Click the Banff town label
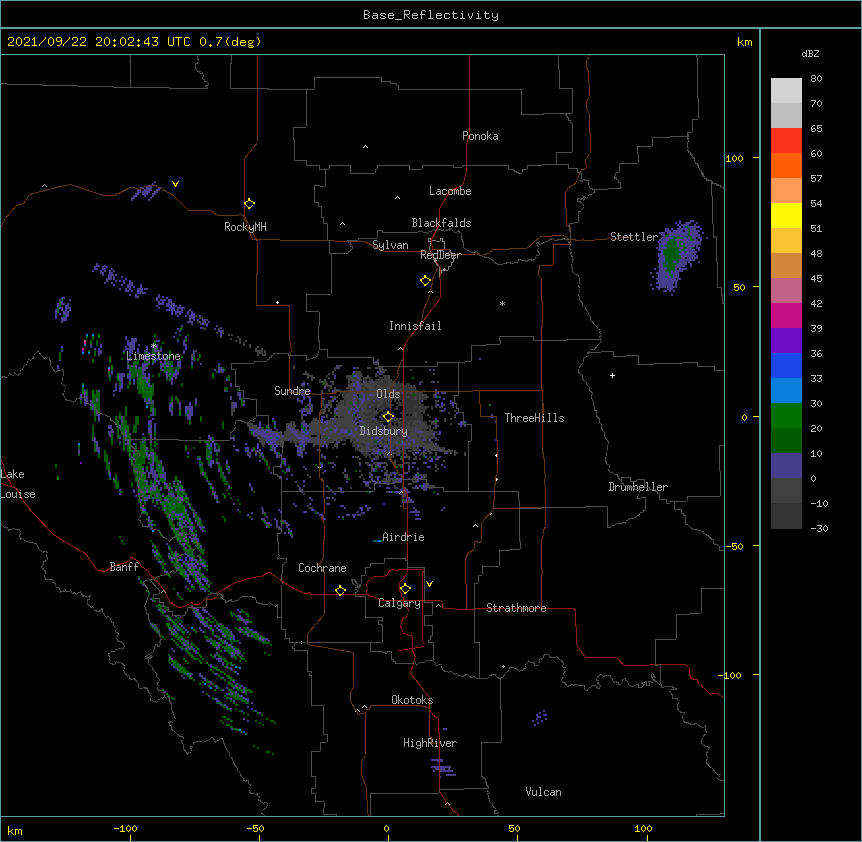Screen dimensions: 862x842 coord(124,567)
